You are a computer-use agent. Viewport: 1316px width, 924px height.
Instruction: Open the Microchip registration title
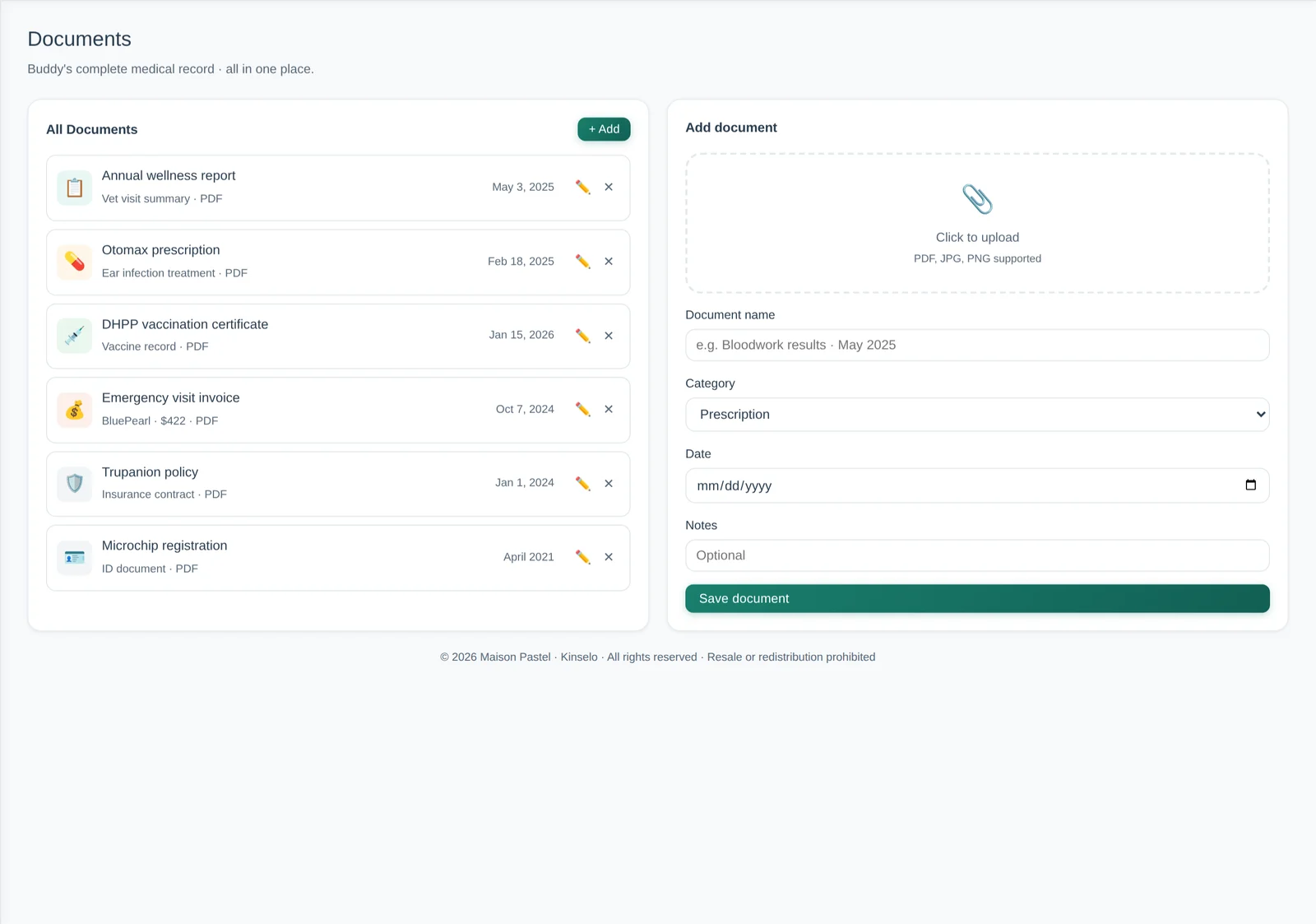[164, 546]
